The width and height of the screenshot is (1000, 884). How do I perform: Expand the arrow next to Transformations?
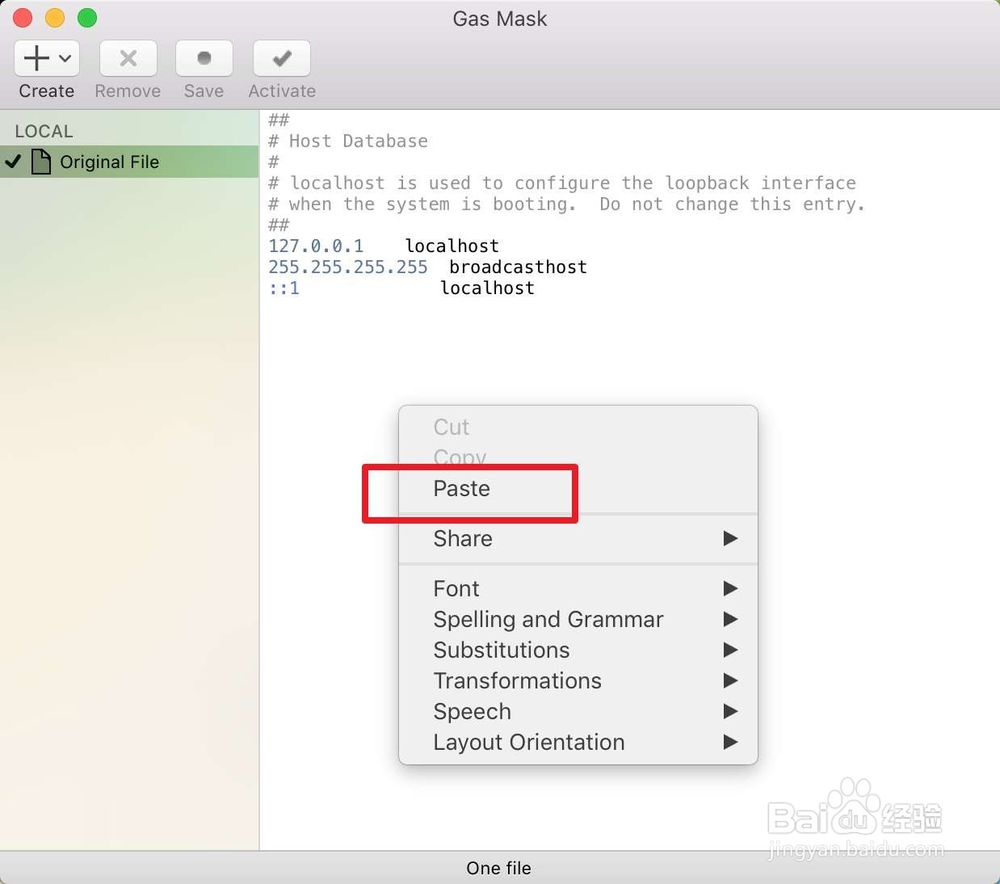coord(730,681)
